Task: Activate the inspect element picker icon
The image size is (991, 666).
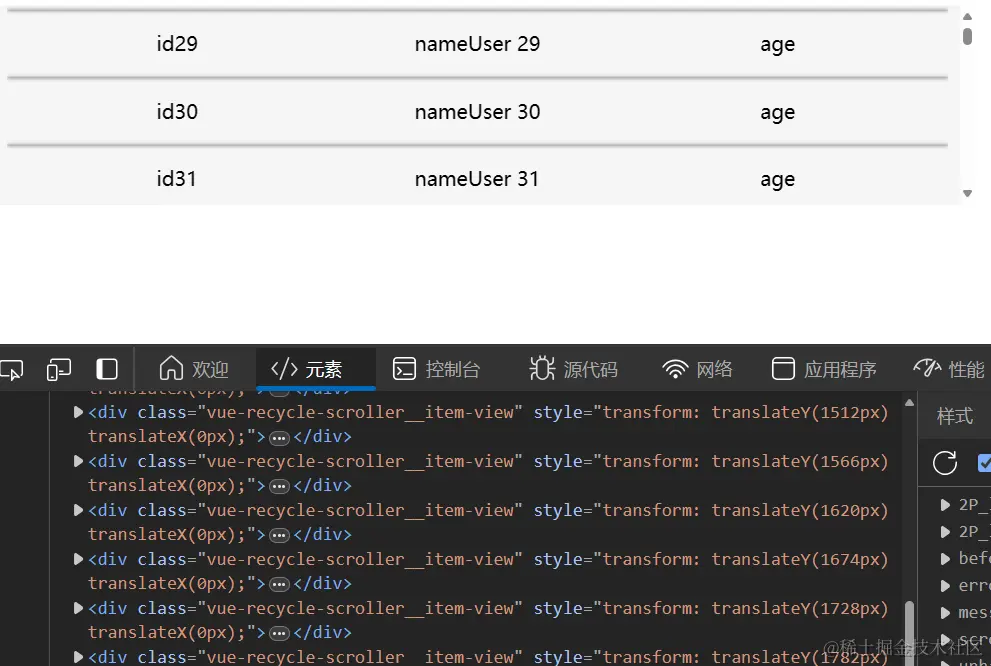Action: 11,370
